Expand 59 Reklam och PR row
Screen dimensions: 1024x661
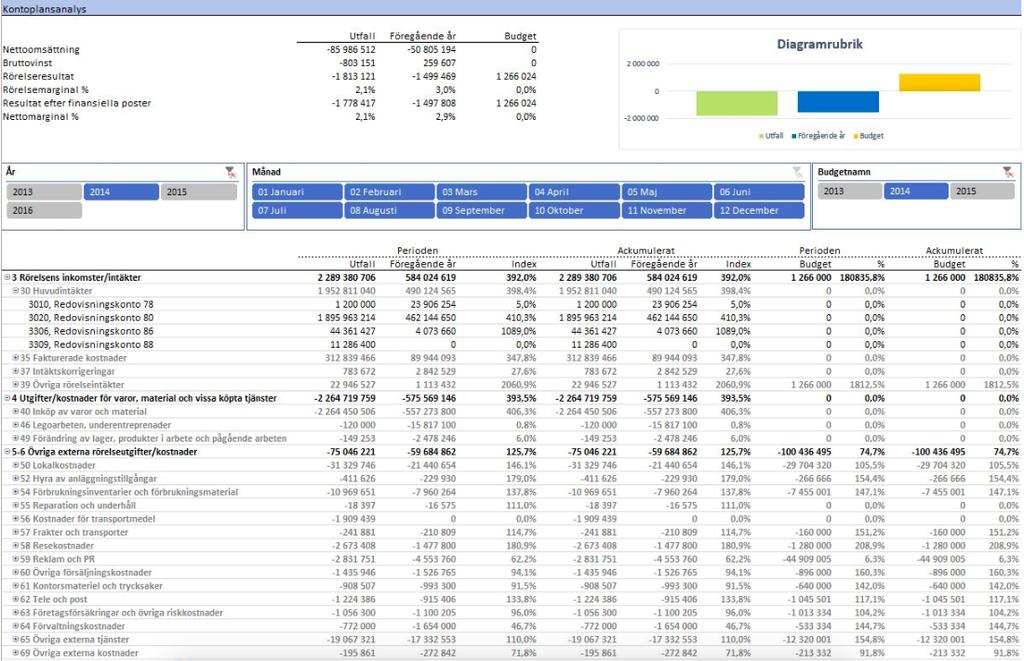[16, 559]
